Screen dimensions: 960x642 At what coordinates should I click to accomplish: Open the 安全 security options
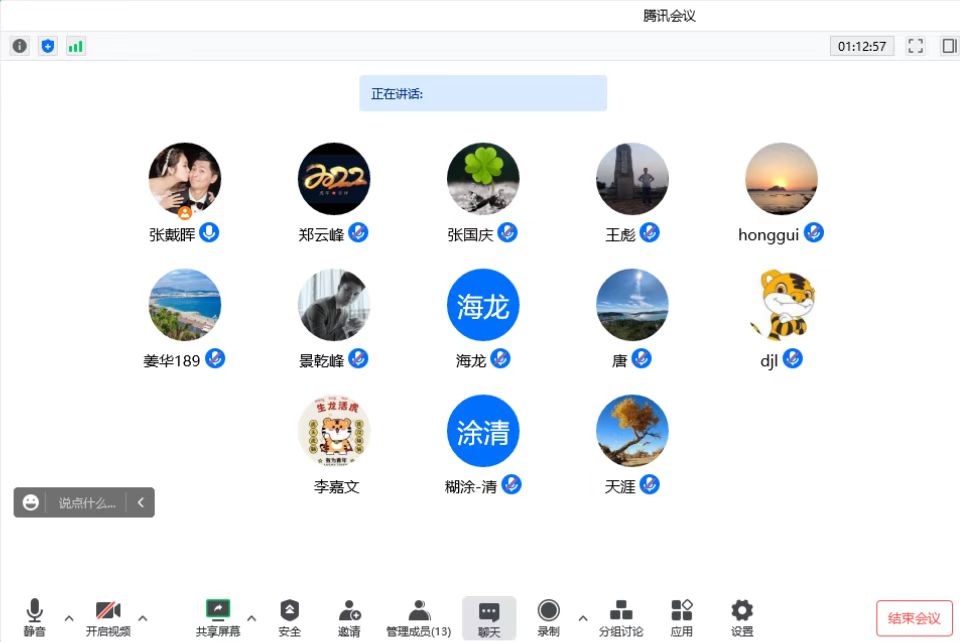point(289,617)
